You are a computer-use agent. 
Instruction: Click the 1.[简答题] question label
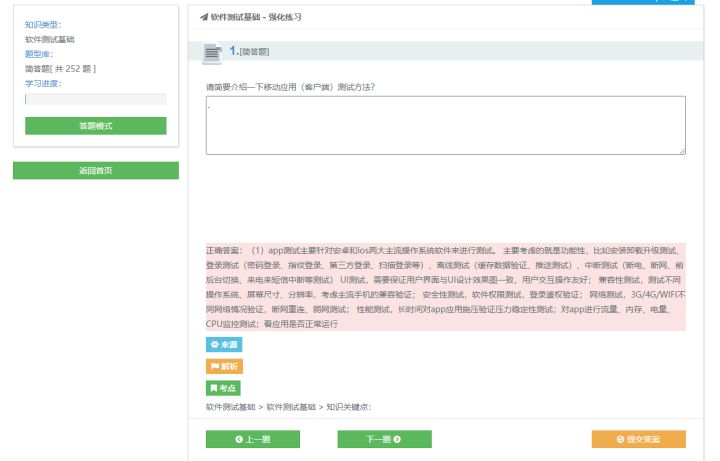[249, 51]
